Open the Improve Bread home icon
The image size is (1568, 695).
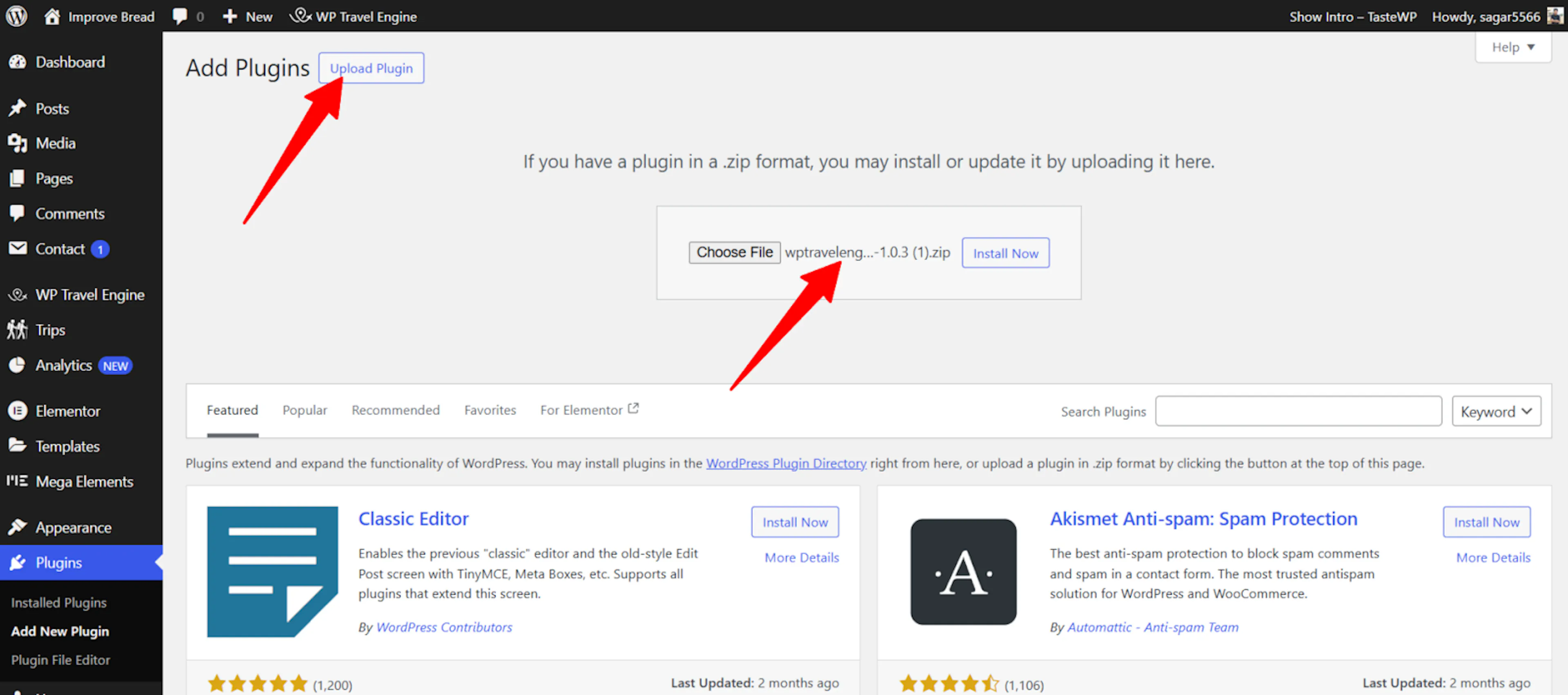coord(52,16)
